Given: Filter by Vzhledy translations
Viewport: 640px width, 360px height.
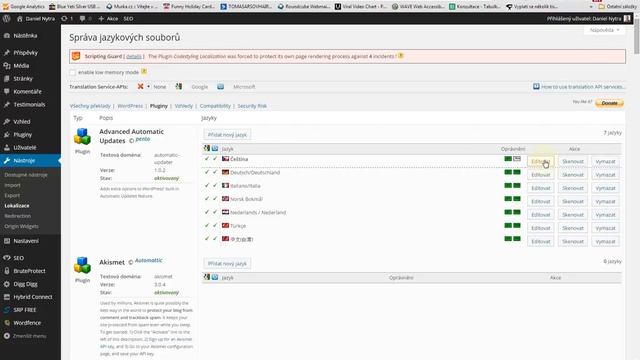Looking at the screenshot, I should pos(184,106).
